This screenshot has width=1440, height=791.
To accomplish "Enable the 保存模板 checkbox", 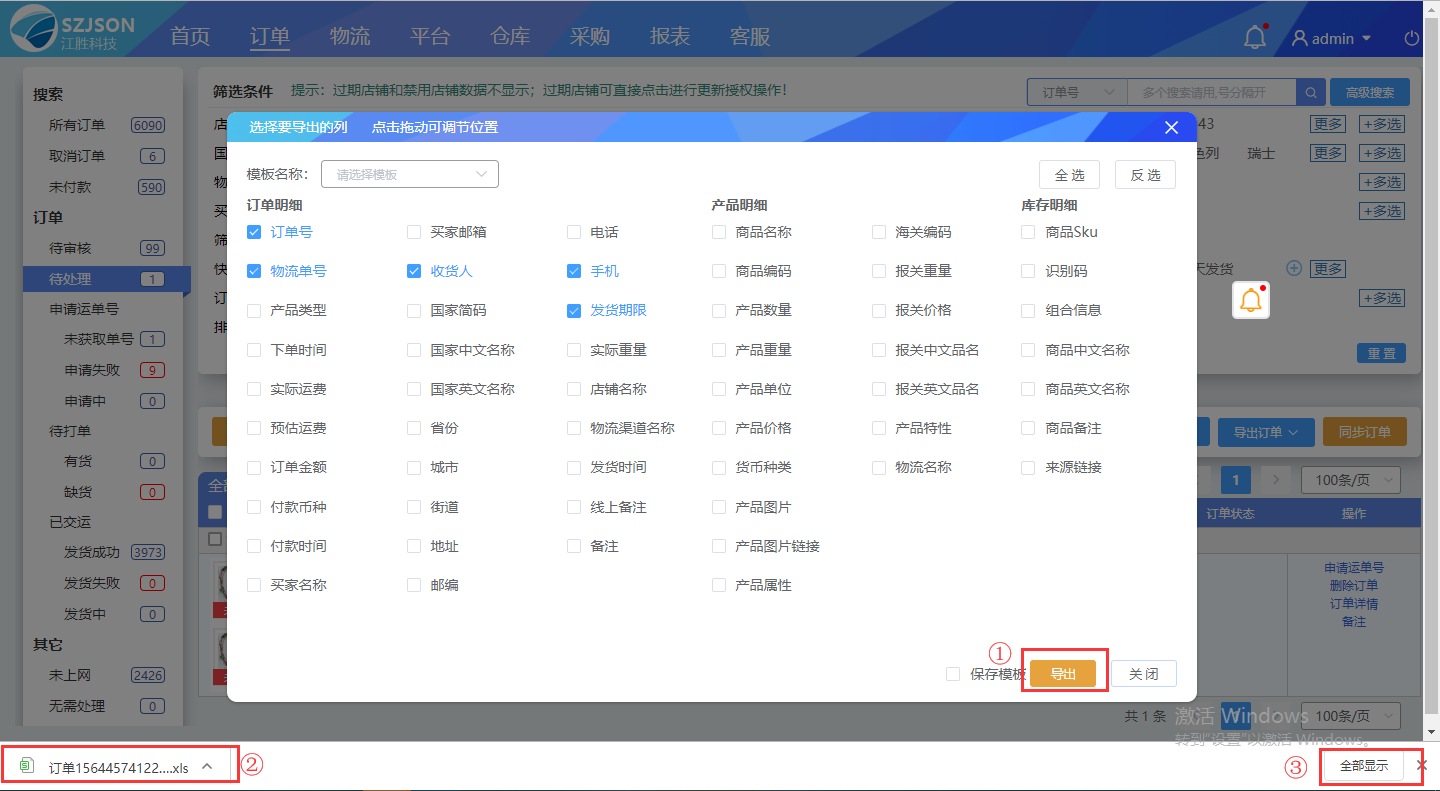I will coord(953,674).
